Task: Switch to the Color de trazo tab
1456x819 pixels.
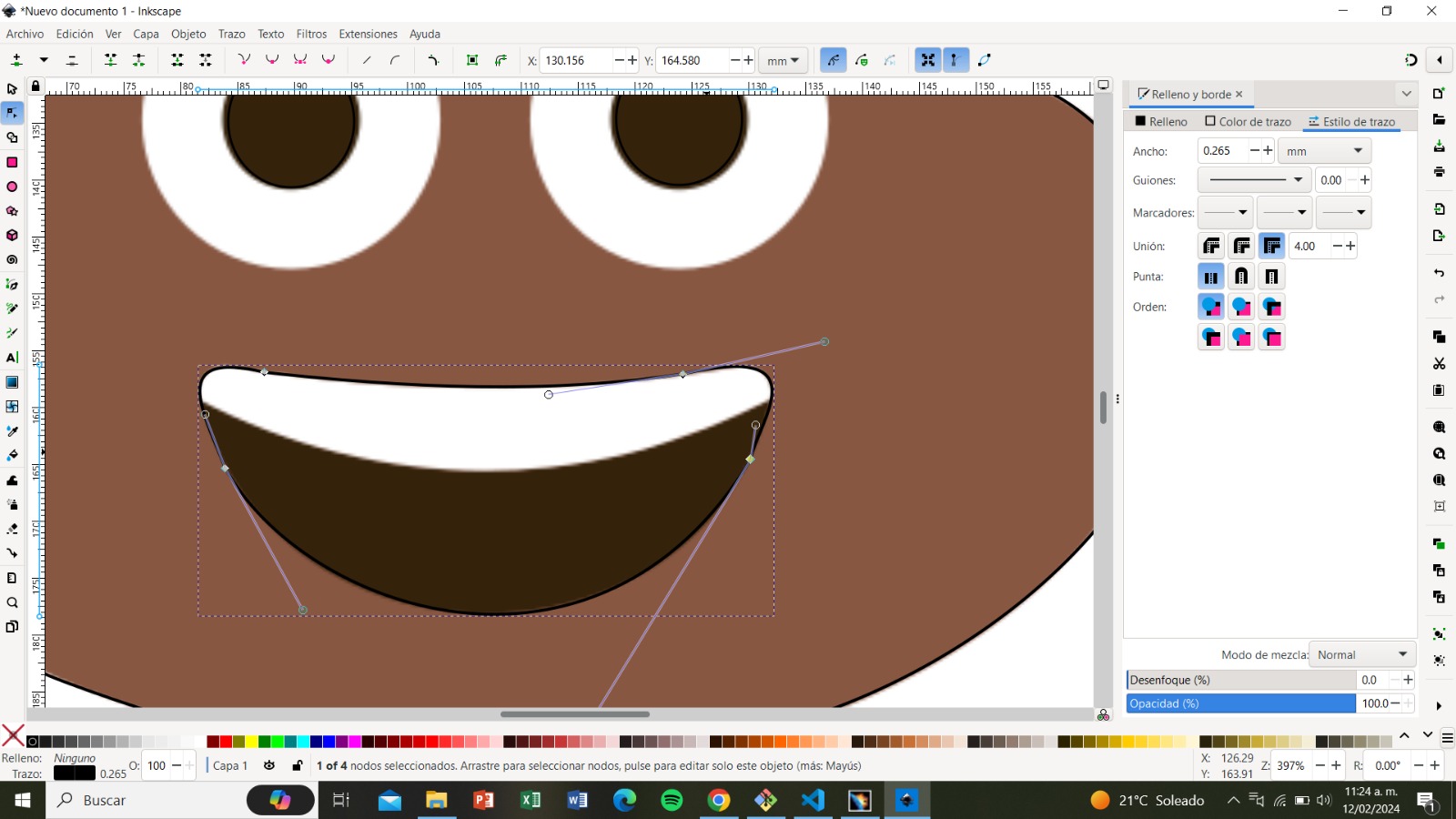Action: pyautogui.click(x=1248, y=121)
